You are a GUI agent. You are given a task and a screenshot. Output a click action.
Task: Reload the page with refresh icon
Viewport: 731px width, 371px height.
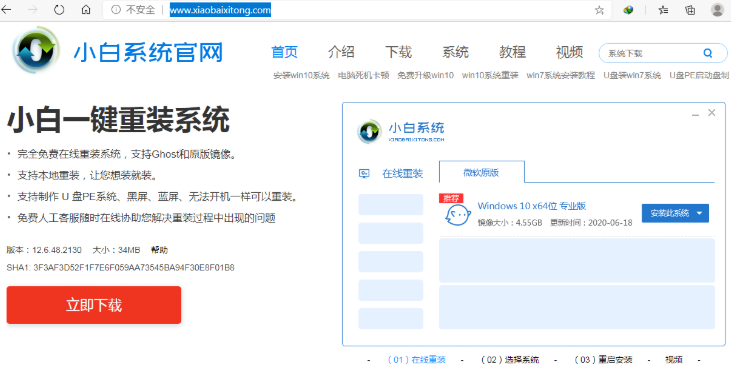[59, 10]
